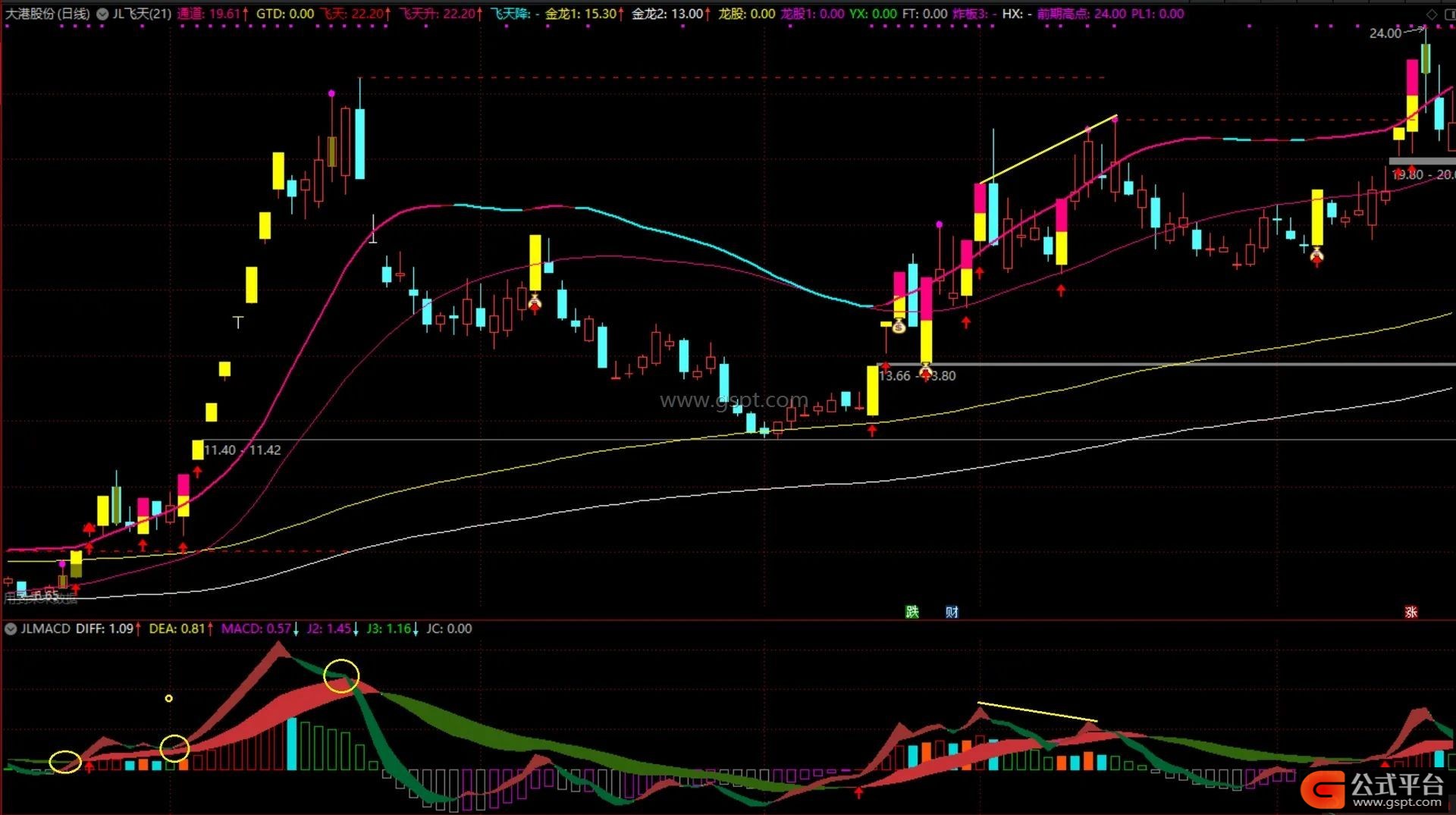Click the 金龙1: 15.30 value
This screenshot has width=1456, height=815.
pyautogui.click(x=584, y=14)
